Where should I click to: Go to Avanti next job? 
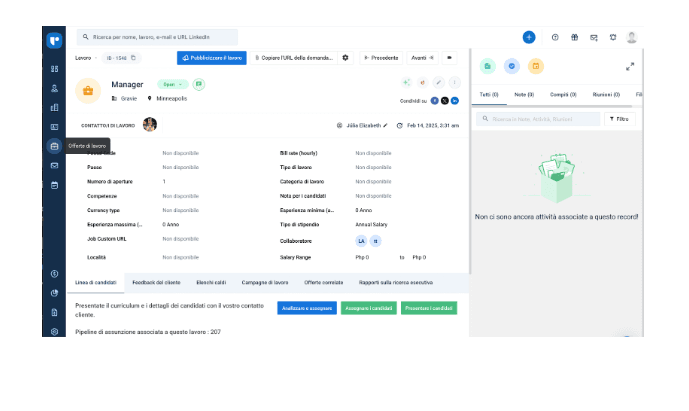coord(422,58)
